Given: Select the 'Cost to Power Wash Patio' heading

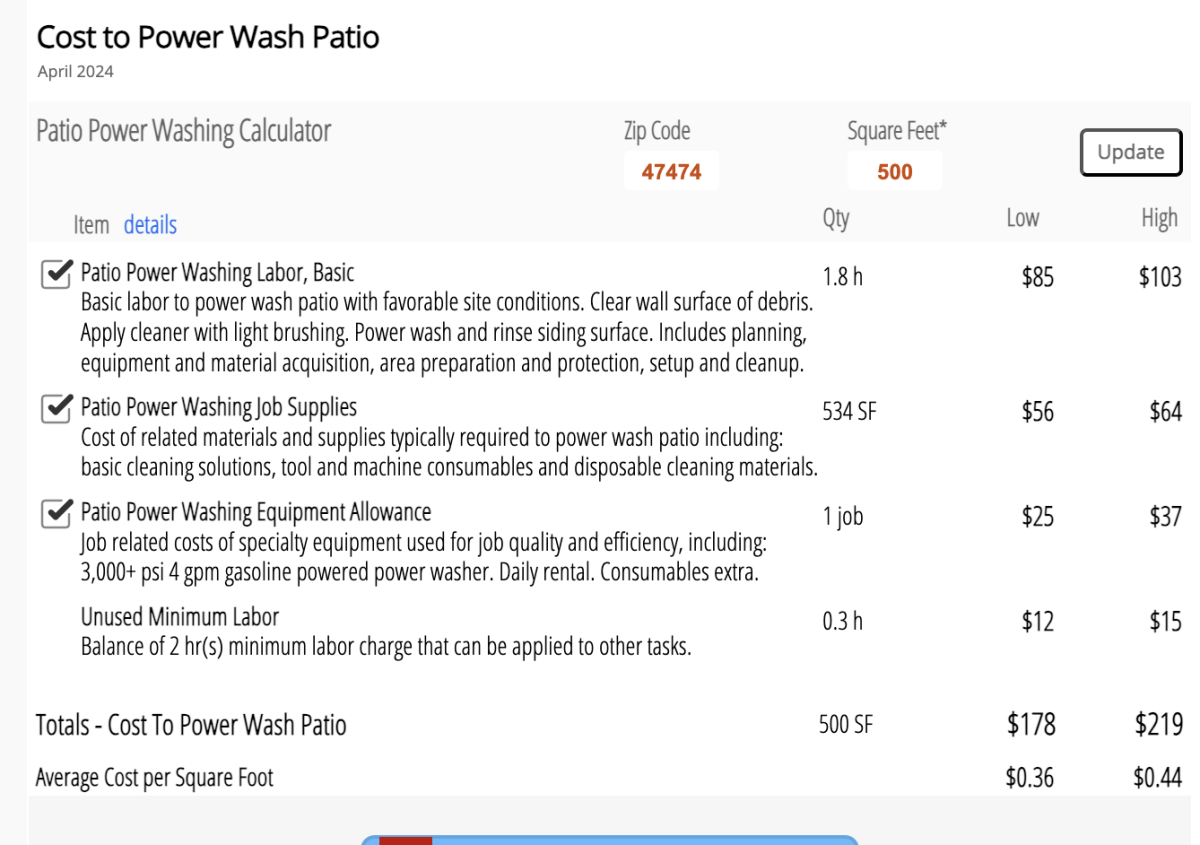Looking at the screenshot, I should [208, 38].
